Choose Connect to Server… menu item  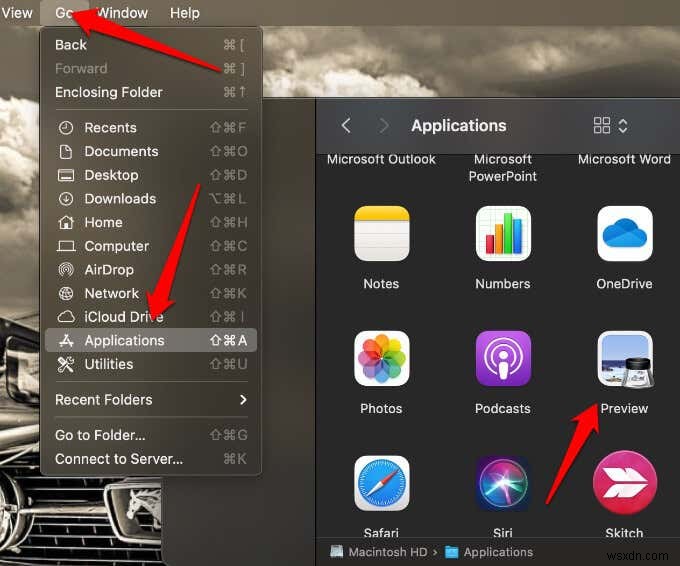151,459
